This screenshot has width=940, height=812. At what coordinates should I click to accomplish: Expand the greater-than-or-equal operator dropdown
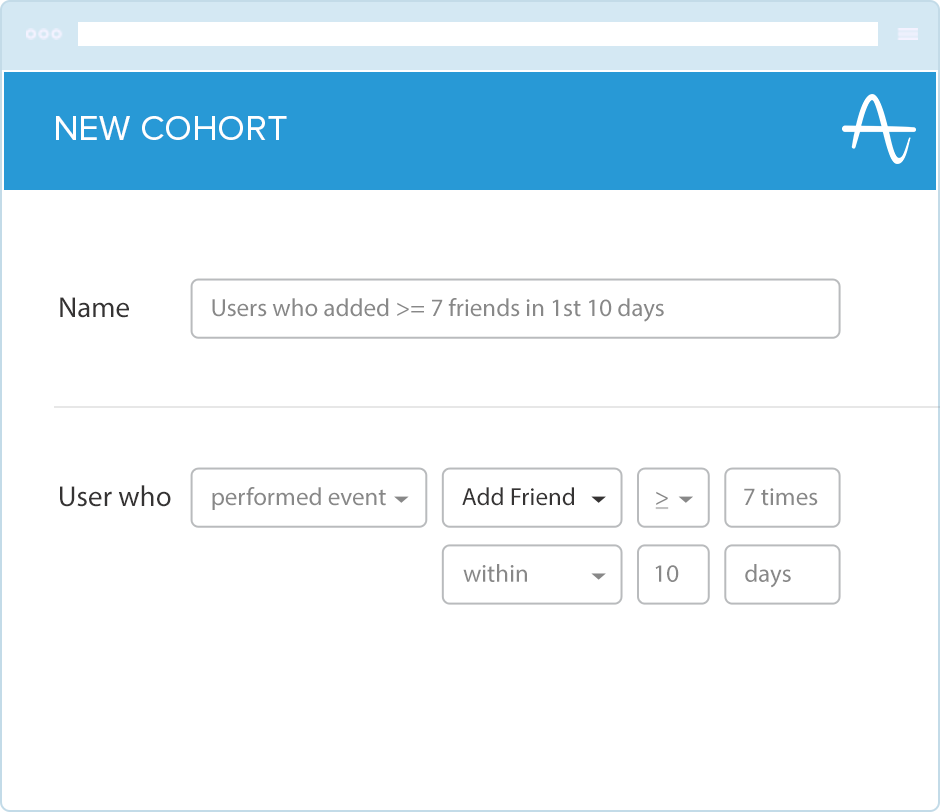coord(673,498)
